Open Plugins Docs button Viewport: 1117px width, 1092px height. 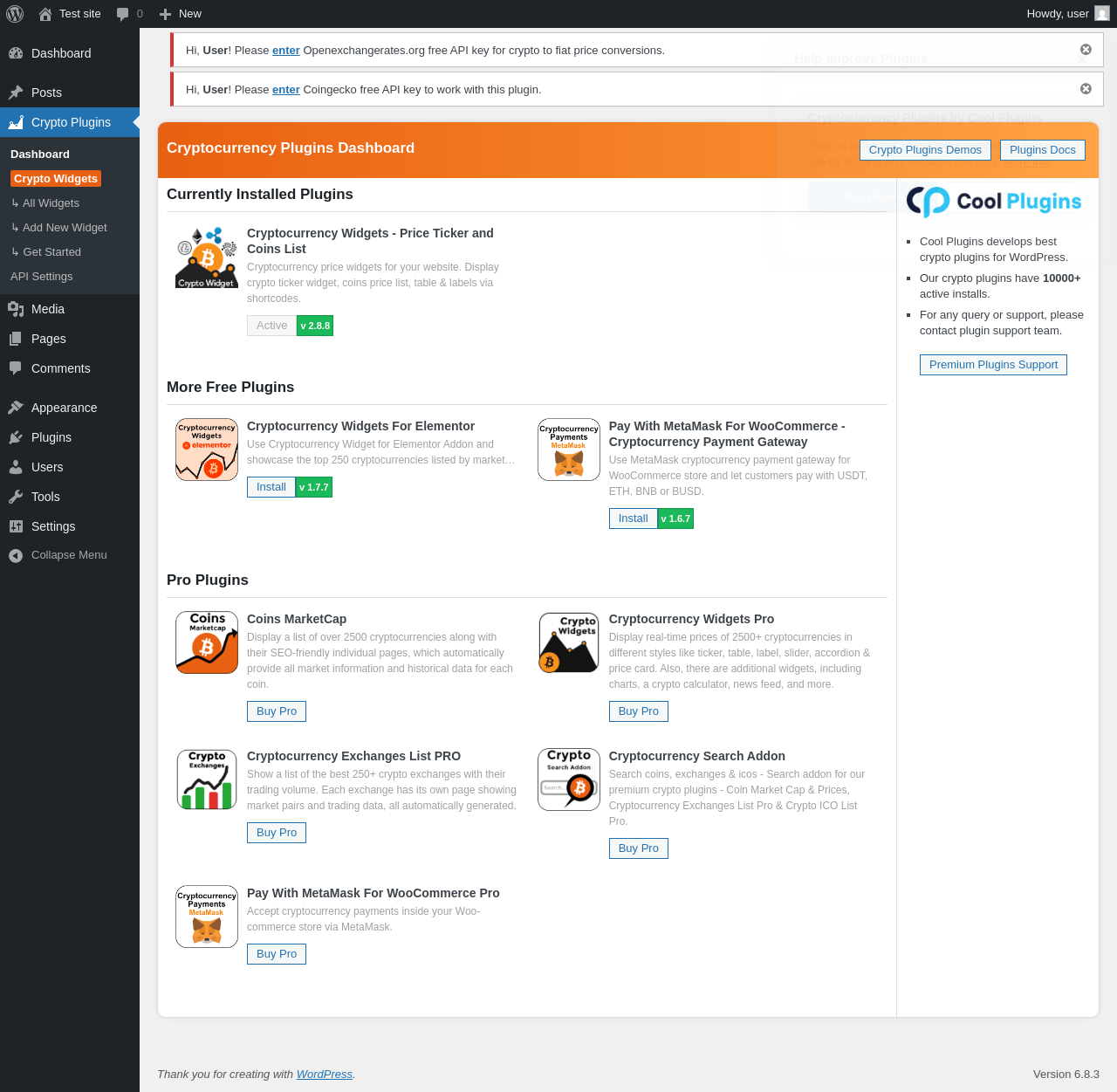tap(1043, 150)
